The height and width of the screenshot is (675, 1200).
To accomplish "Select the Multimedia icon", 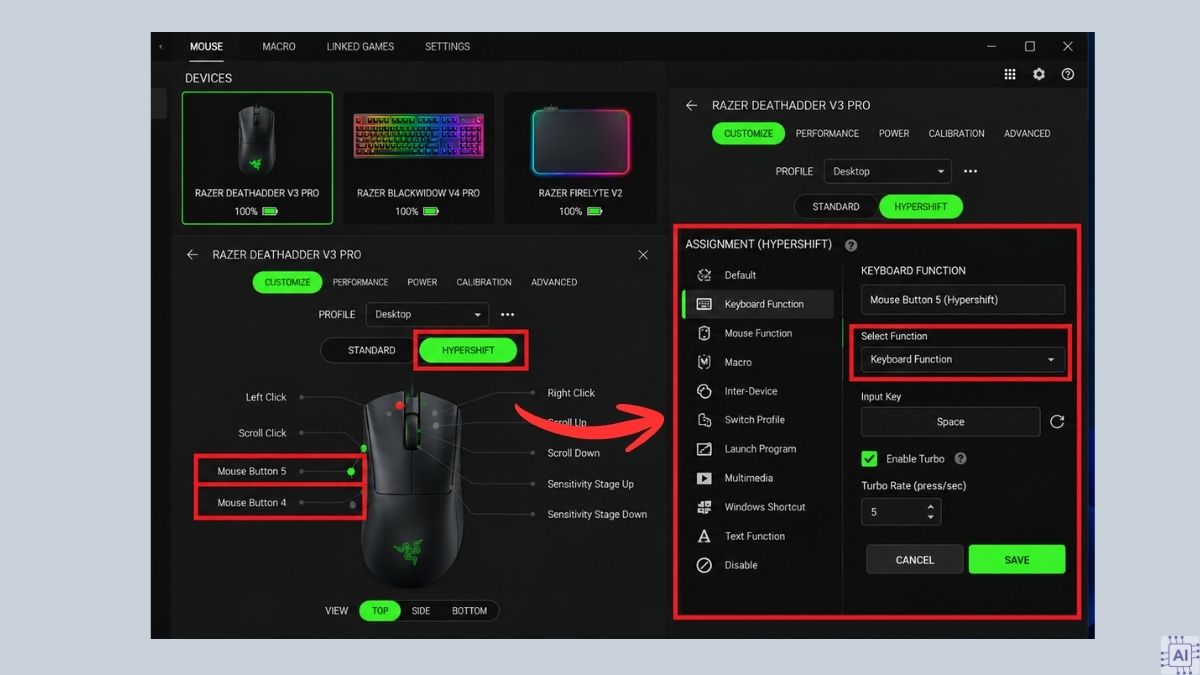I will 704,478.
